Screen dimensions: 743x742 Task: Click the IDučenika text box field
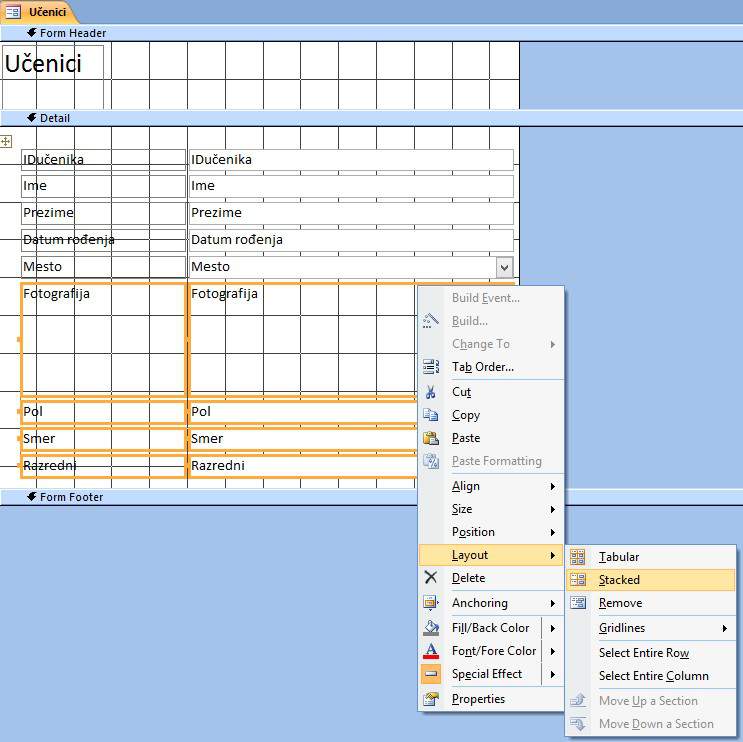click(x=351, y=160)
